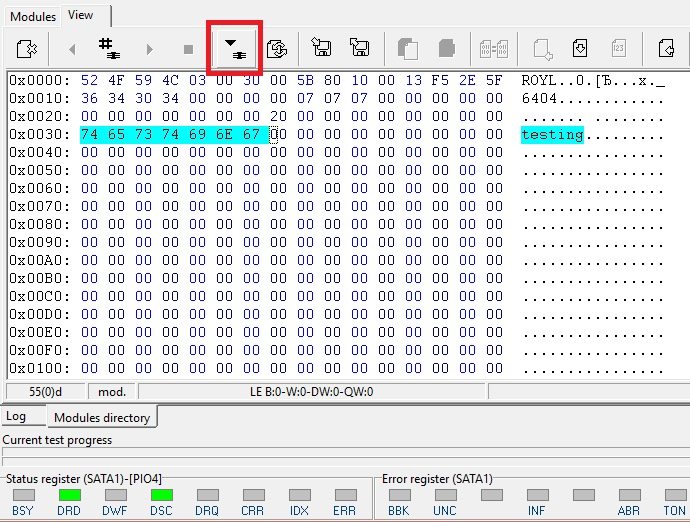This screenshot has height=522, width=690.
Task: Click hex byte '2E' in row 0x0000
Action: coord(467,81)
